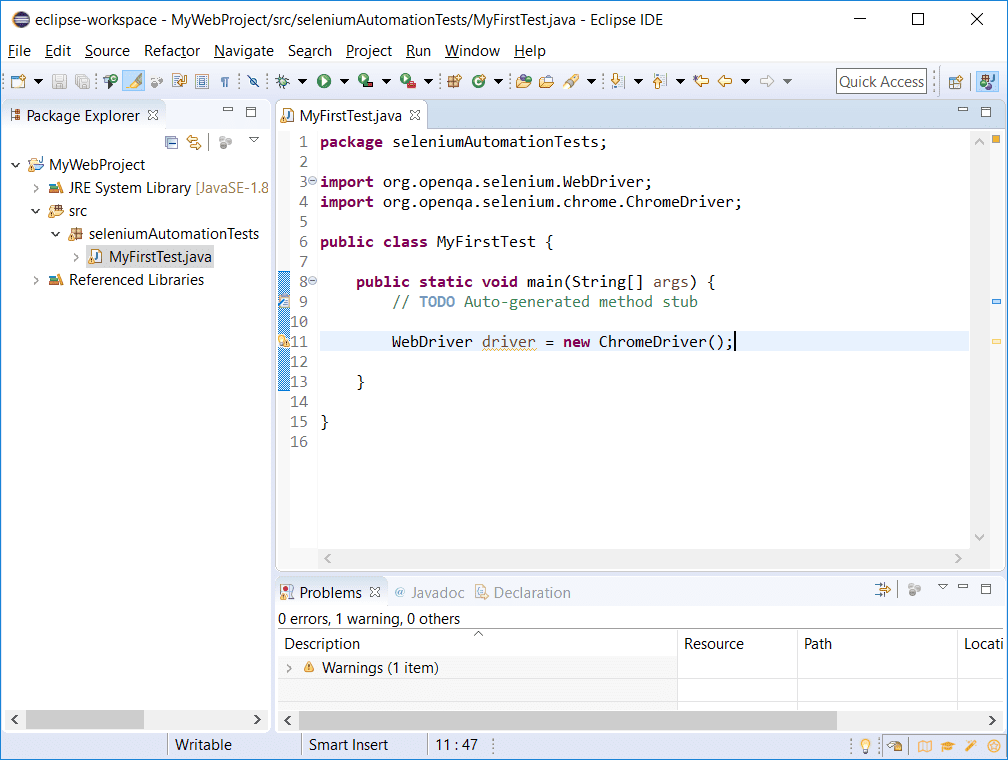Toggle Mark Occurrences highlighter button
Image resolution: width=1008 pixels, height=760 pixels.
133,81
